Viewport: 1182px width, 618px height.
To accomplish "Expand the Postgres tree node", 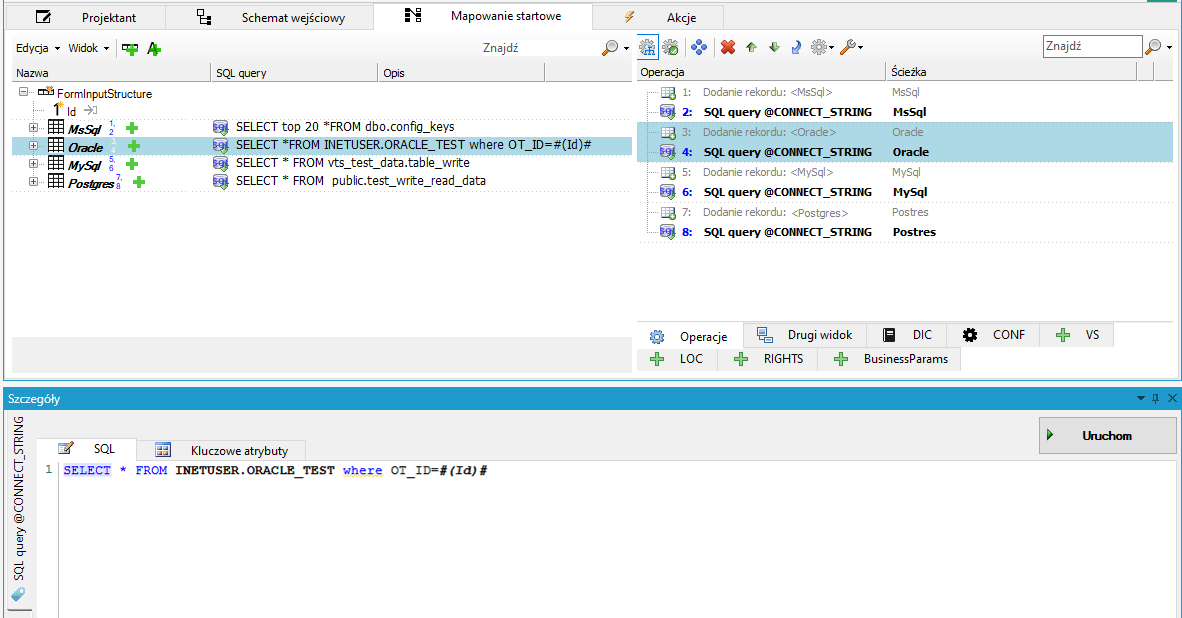I will [33, 182].
